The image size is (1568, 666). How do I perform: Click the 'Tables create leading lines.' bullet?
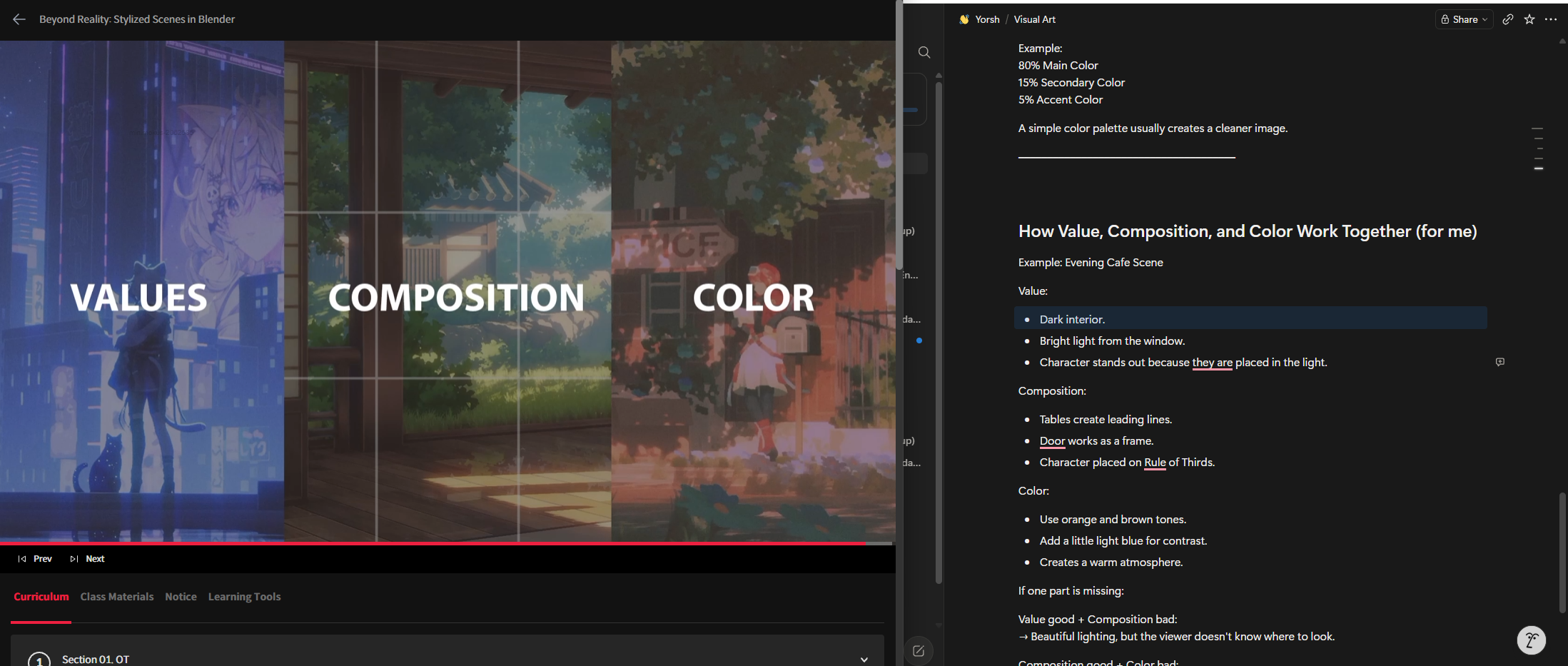click(1106, 420)
